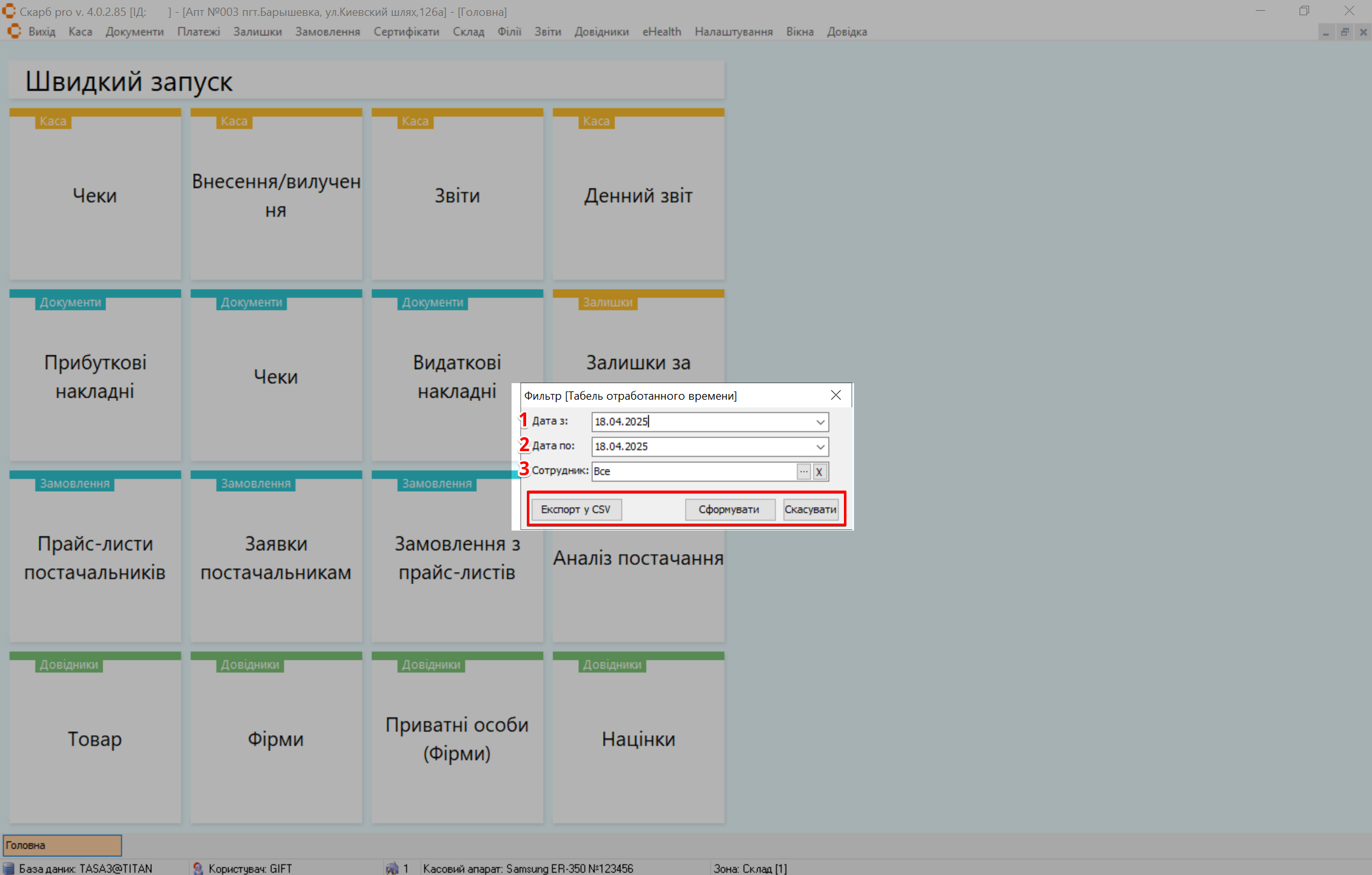This screenshot has width=1372, height=875.
Task: Open the Денний звіт tile
Action: point(638,196)
